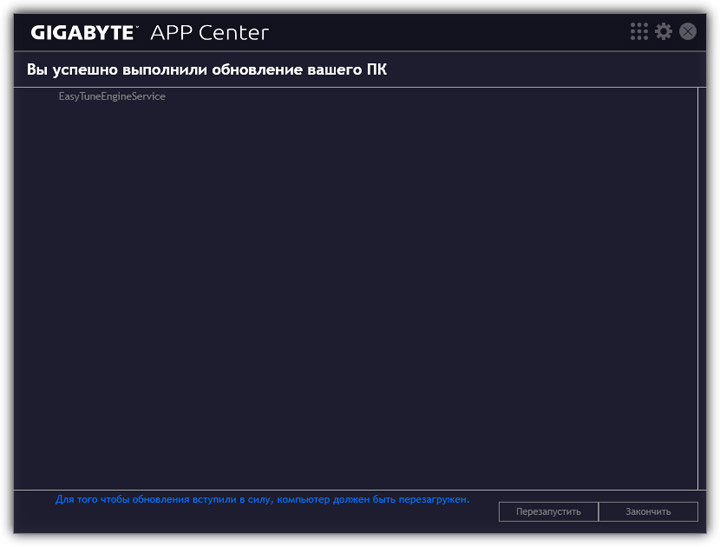Click the blue reboot required message
This screenshot has height=547, width=720.
(262, 500)
